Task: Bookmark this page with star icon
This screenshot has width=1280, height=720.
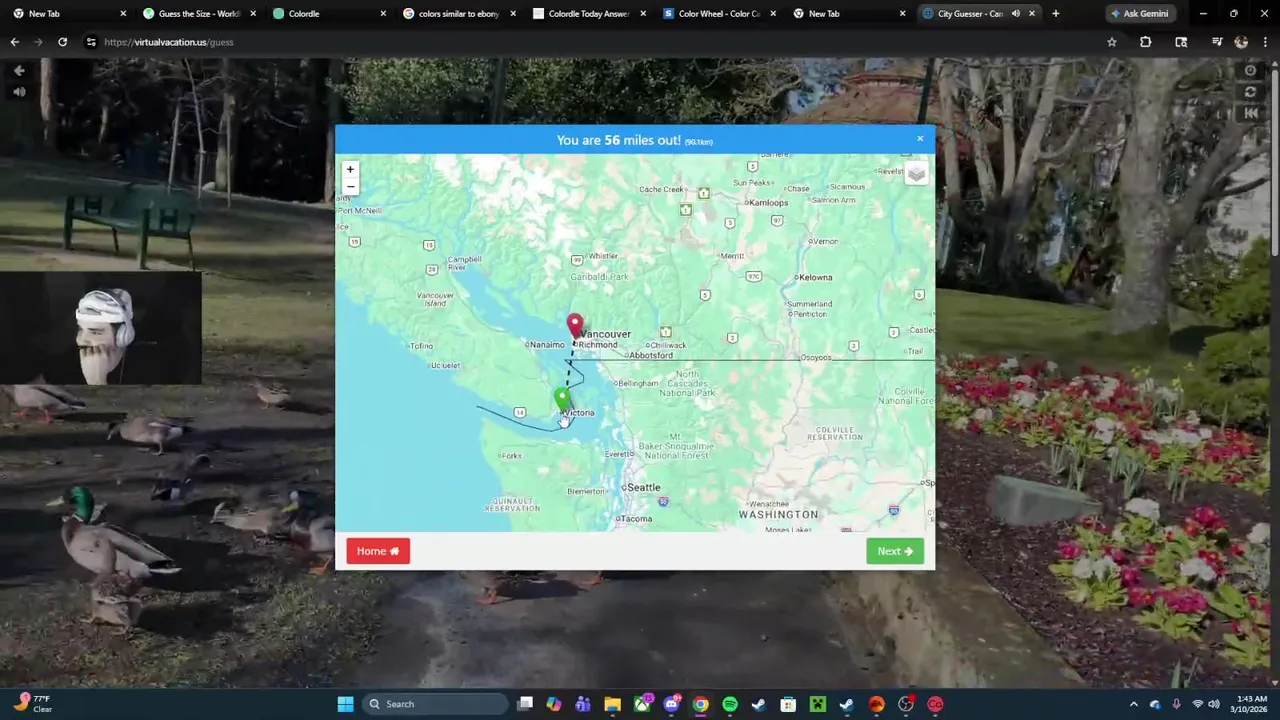Action: pyautogui.click(x=1111, y=42)
